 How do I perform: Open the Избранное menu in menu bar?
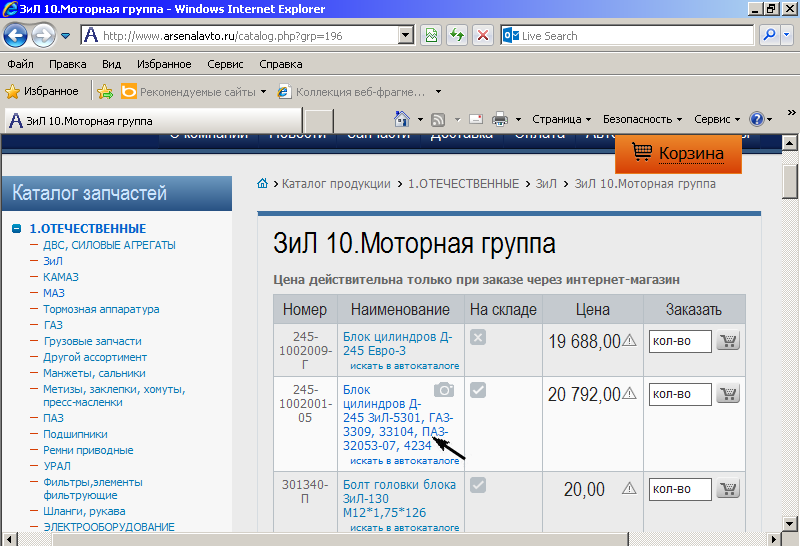164,64
